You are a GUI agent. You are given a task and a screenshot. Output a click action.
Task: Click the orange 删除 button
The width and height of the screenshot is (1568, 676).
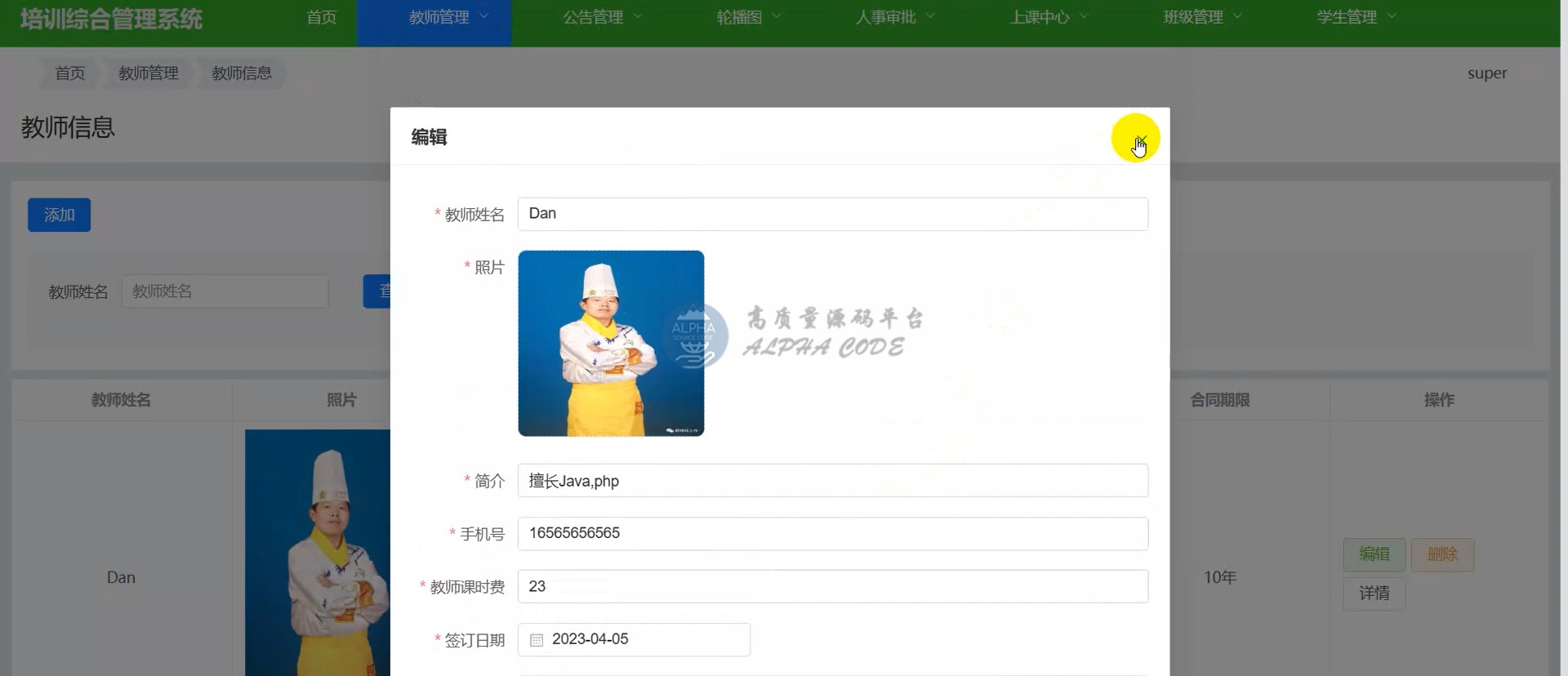click(x=1441, y=554)
